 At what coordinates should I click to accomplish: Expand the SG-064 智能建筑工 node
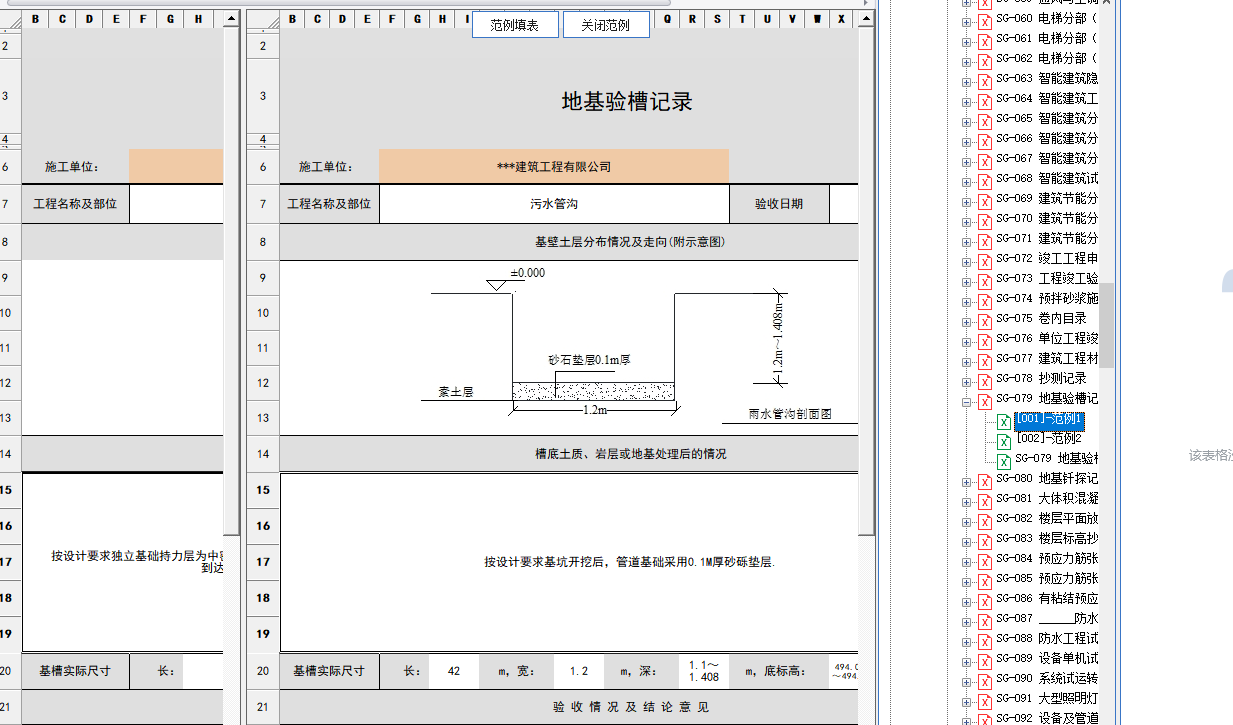click(x=966, y=101)
